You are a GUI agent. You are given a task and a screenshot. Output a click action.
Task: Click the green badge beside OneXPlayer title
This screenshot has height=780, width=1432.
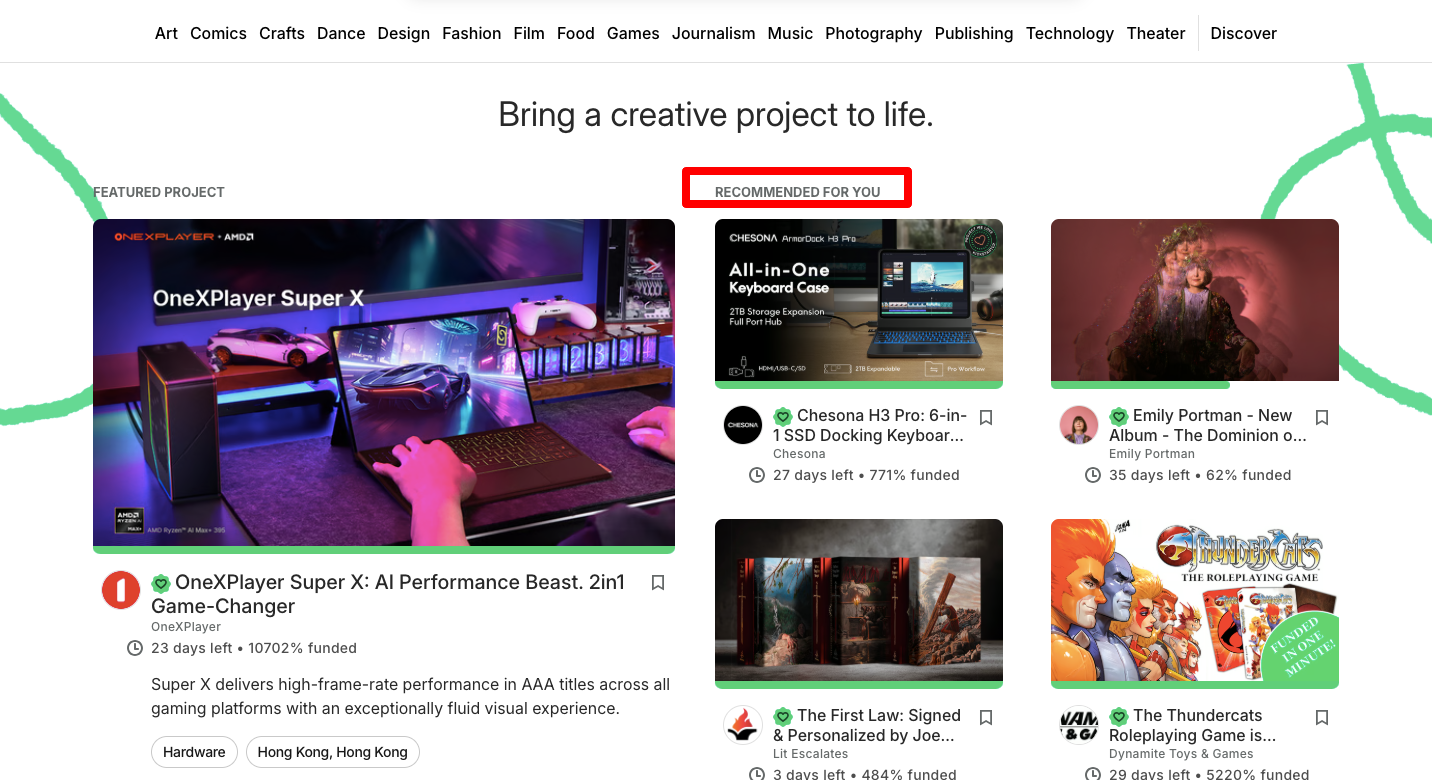pyautogui.click(x=161, y=583)
